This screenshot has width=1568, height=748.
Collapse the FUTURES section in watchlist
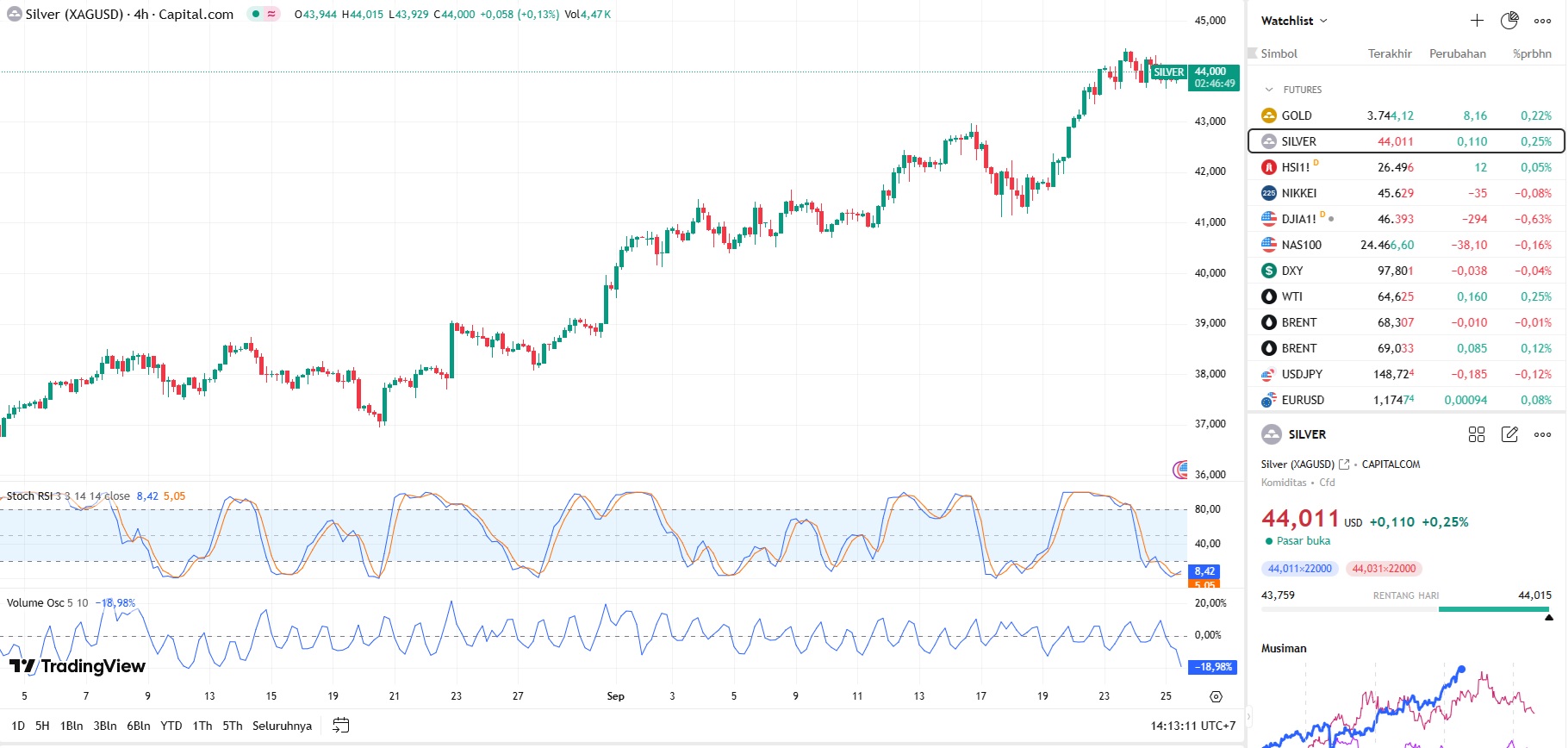click(x=1269, y=90)
